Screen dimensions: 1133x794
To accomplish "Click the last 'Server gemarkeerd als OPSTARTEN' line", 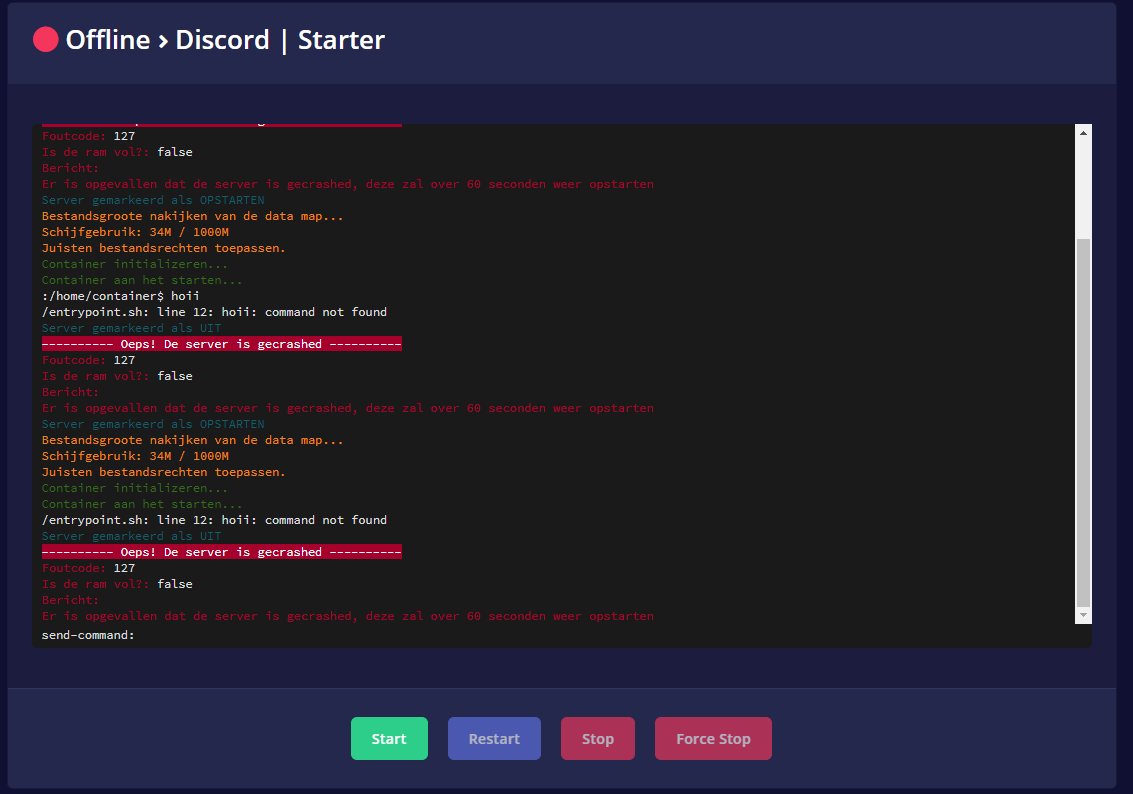I will pyautogui.click(x=153, y=424).
